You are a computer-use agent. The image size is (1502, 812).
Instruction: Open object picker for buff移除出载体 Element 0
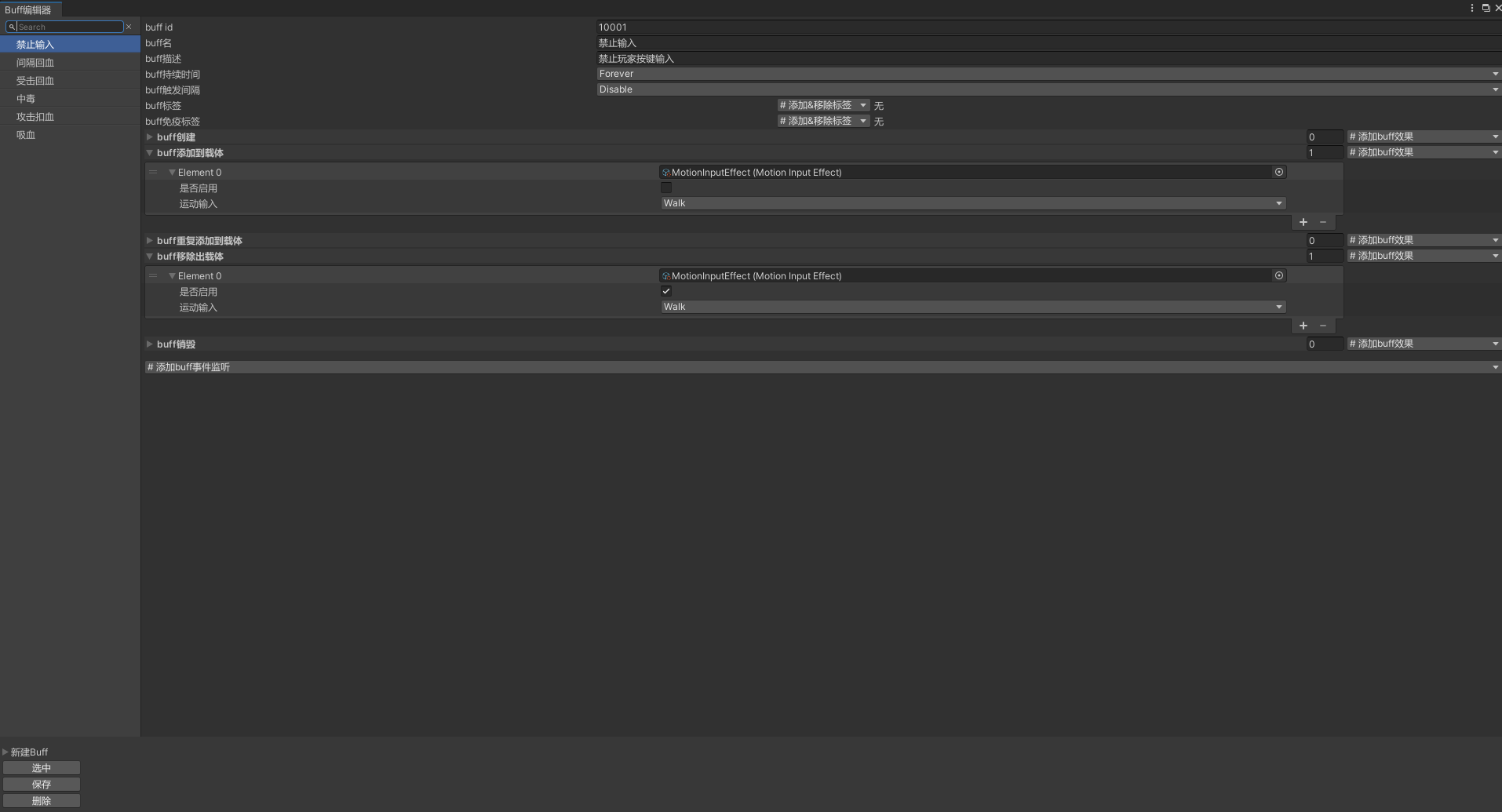(1279, 275)
